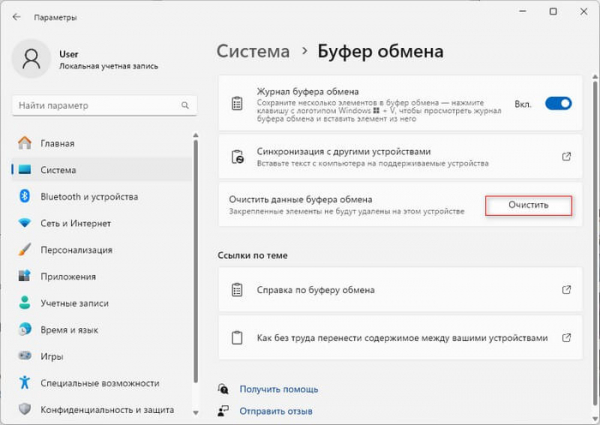Screen dimensions: 600x425
Task: Select Учетные записи label
Action: tap(75, 303)
